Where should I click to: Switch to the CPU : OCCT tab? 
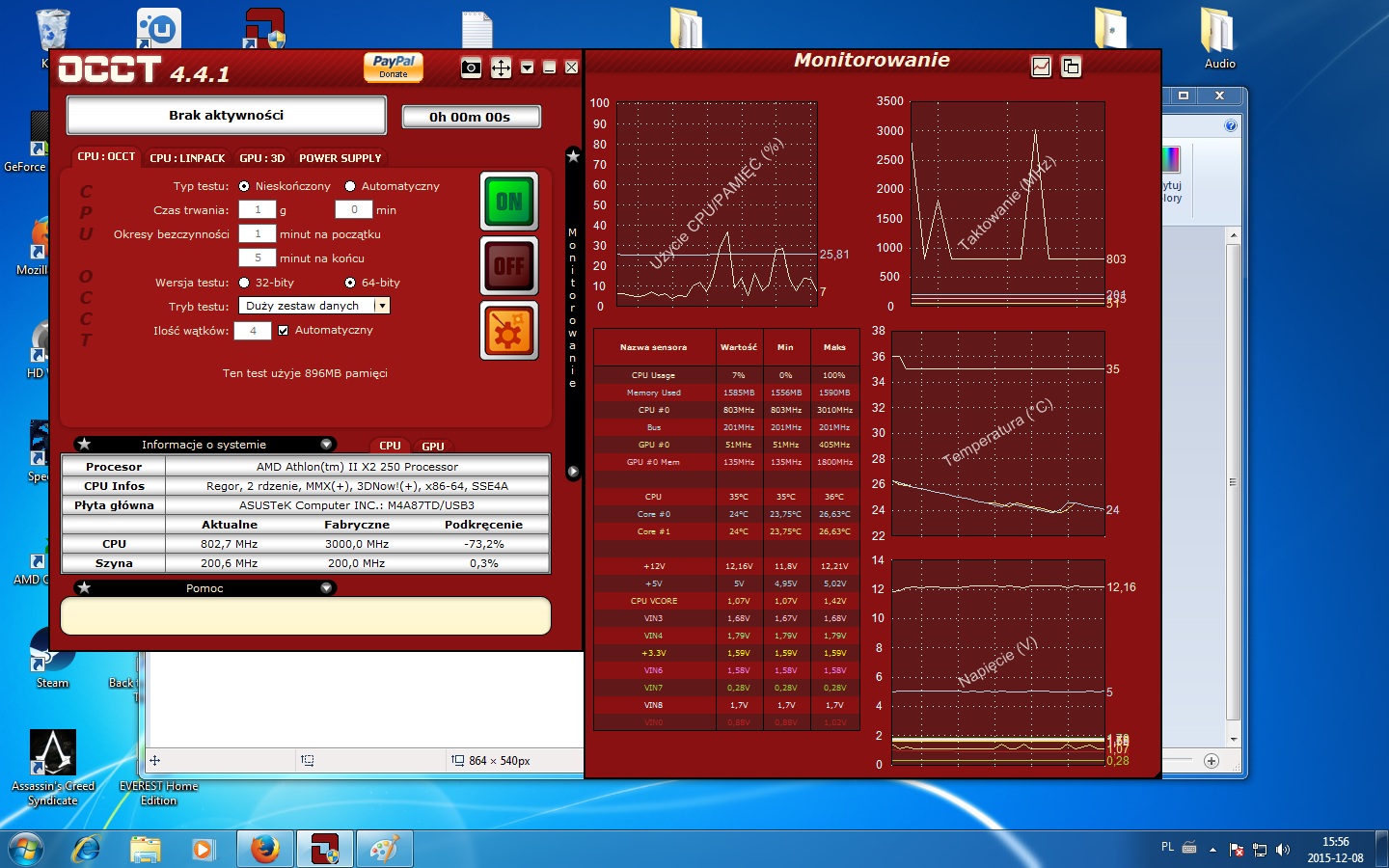pos(106,156)
